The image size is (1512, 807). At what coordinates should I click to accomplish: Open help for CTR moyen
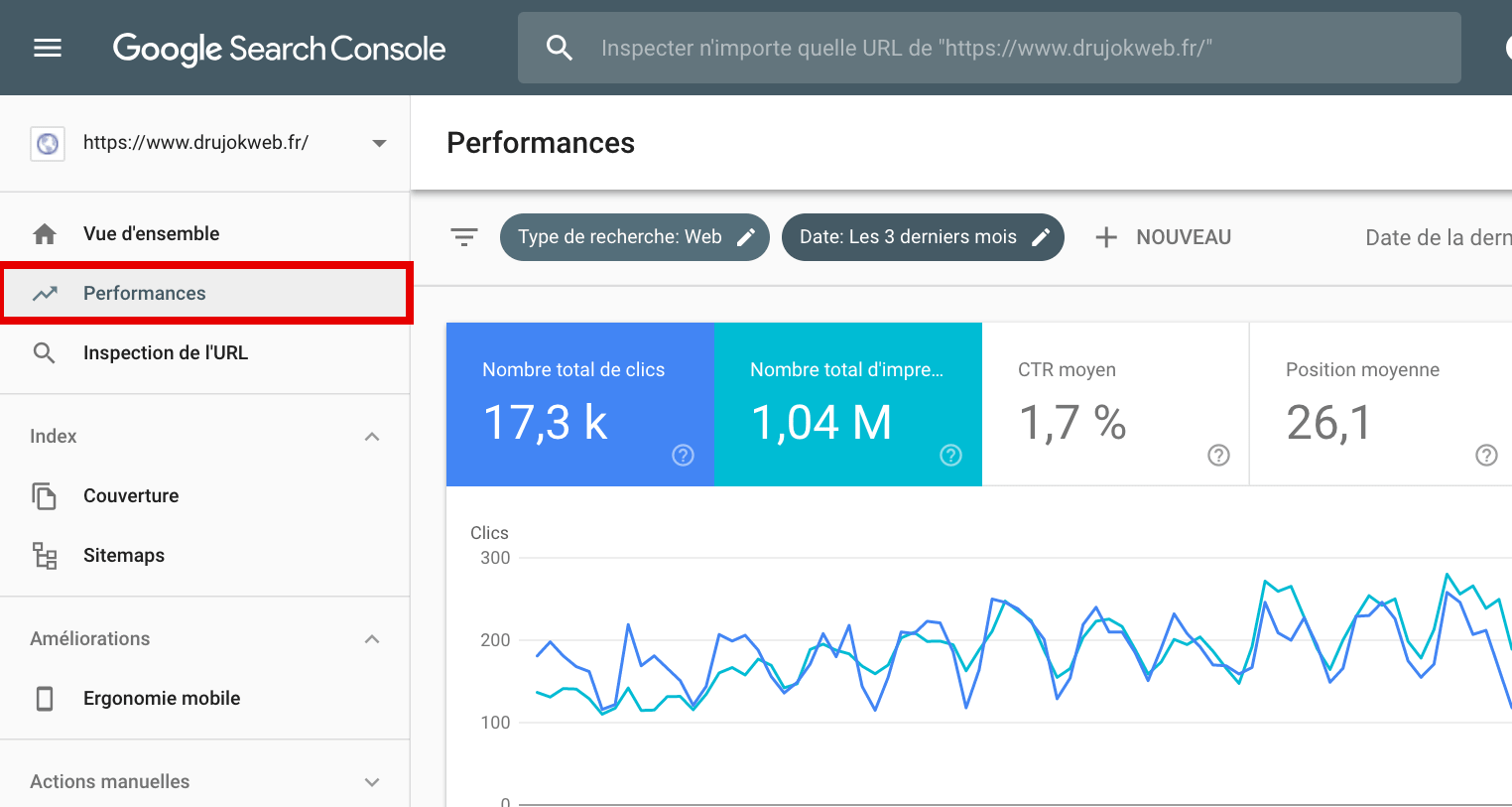pos(1219,455)
